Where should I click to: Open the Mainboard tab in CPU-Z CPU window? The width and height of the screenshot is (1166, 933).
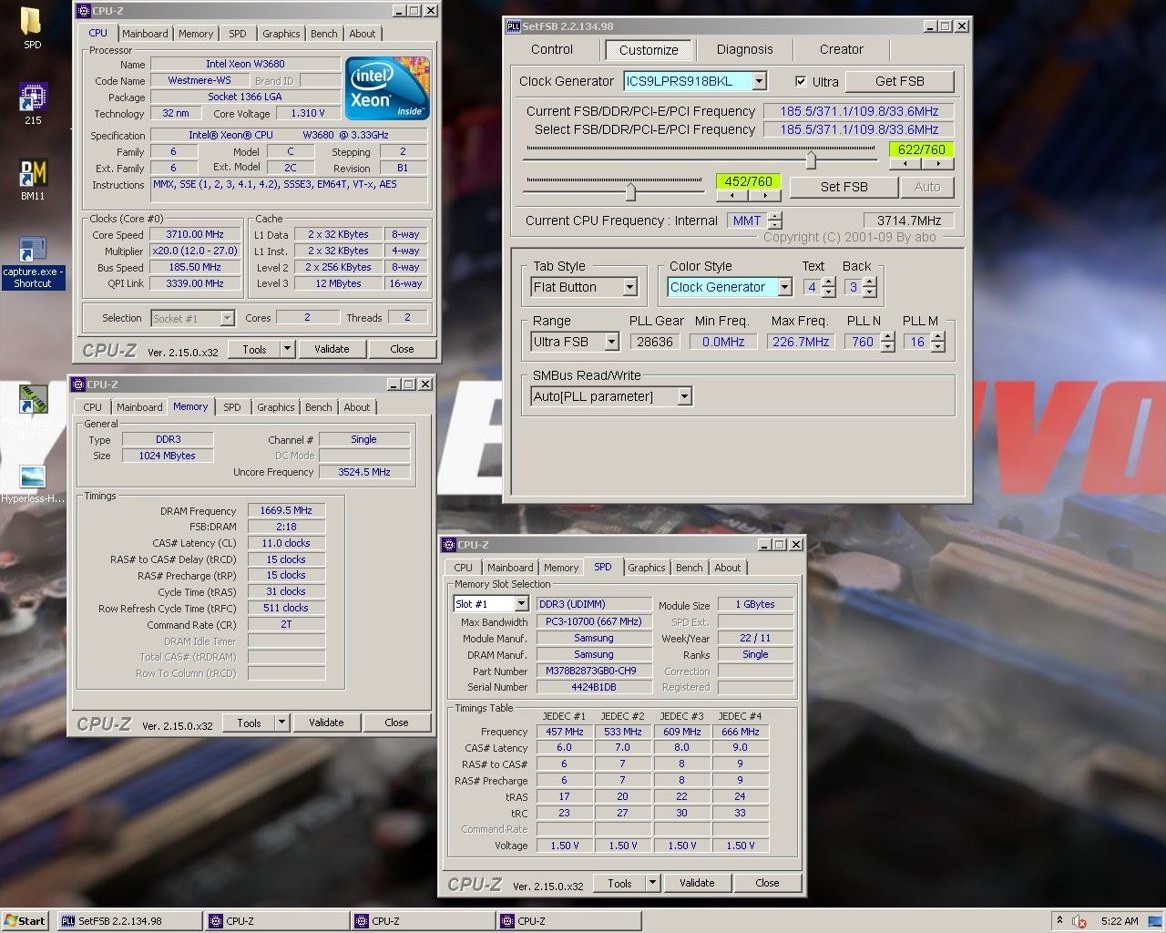pyautogui.click(x=144, y=33)
